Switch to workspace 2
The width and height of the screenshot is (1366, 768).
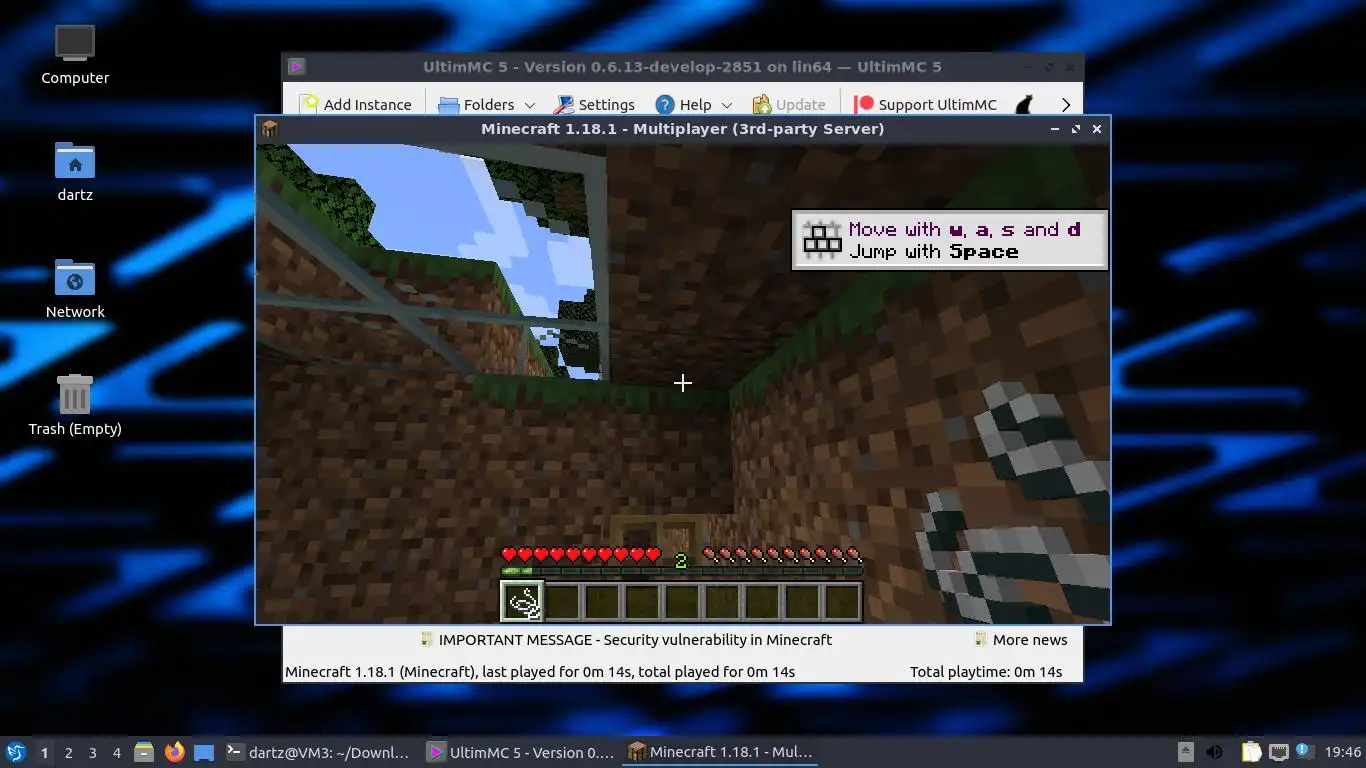(x=69, y=752)
